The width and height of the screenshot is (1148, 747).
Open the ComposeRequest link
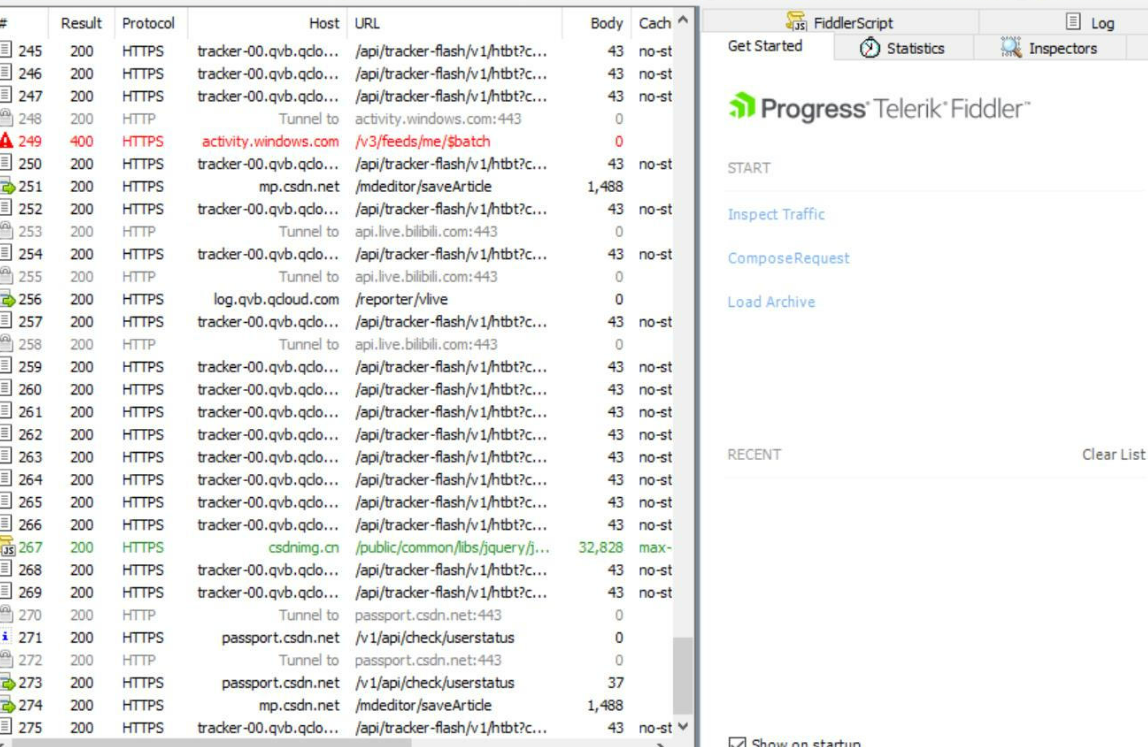tap(789, 259)
